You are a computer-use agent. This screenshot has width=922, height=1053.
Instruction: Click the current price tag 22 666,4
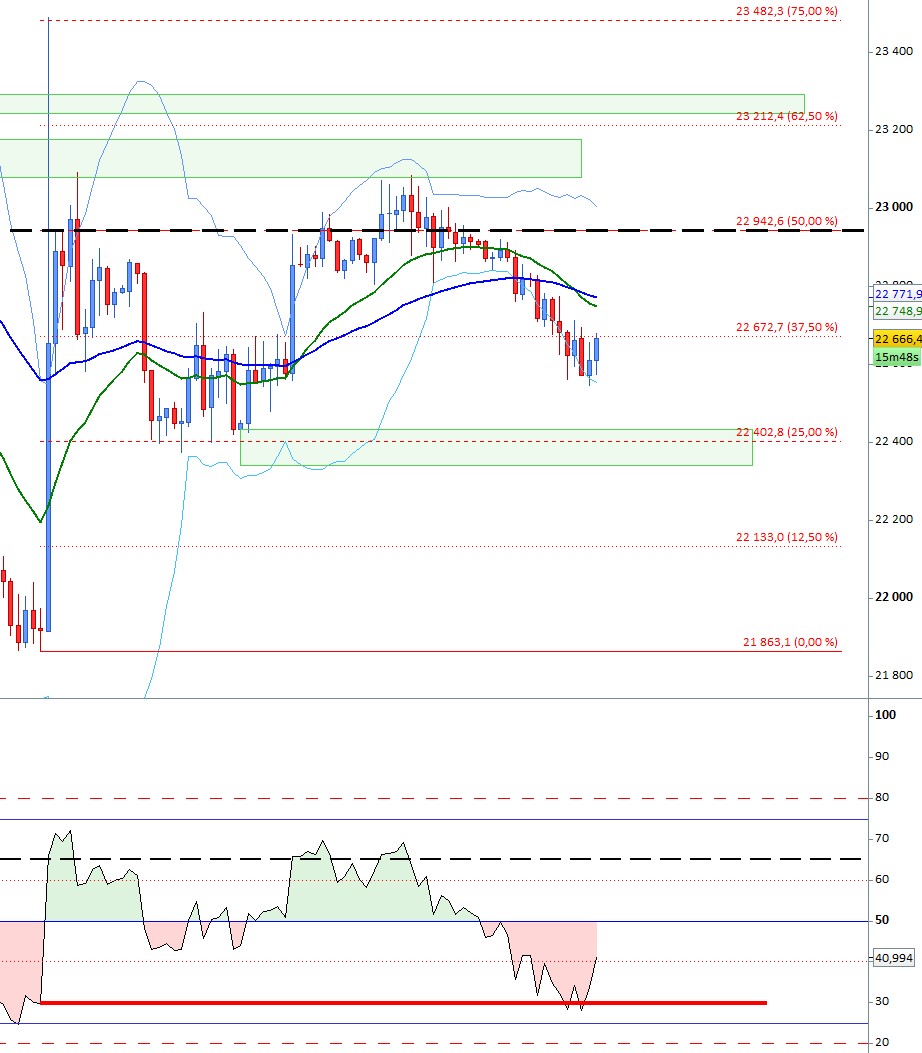coord(897,339)
